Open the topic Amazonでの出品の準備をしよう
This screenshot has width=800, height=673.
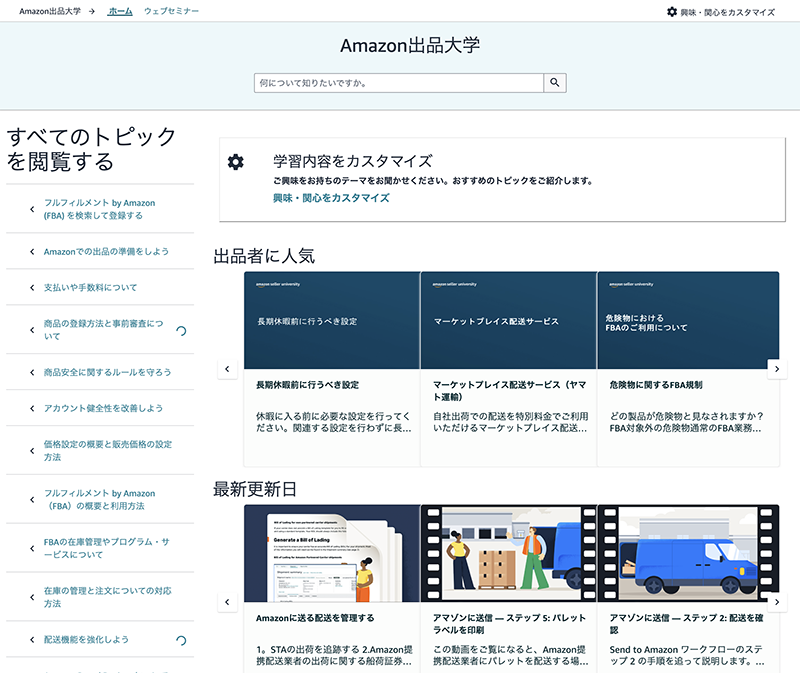[x=106, y=252]
